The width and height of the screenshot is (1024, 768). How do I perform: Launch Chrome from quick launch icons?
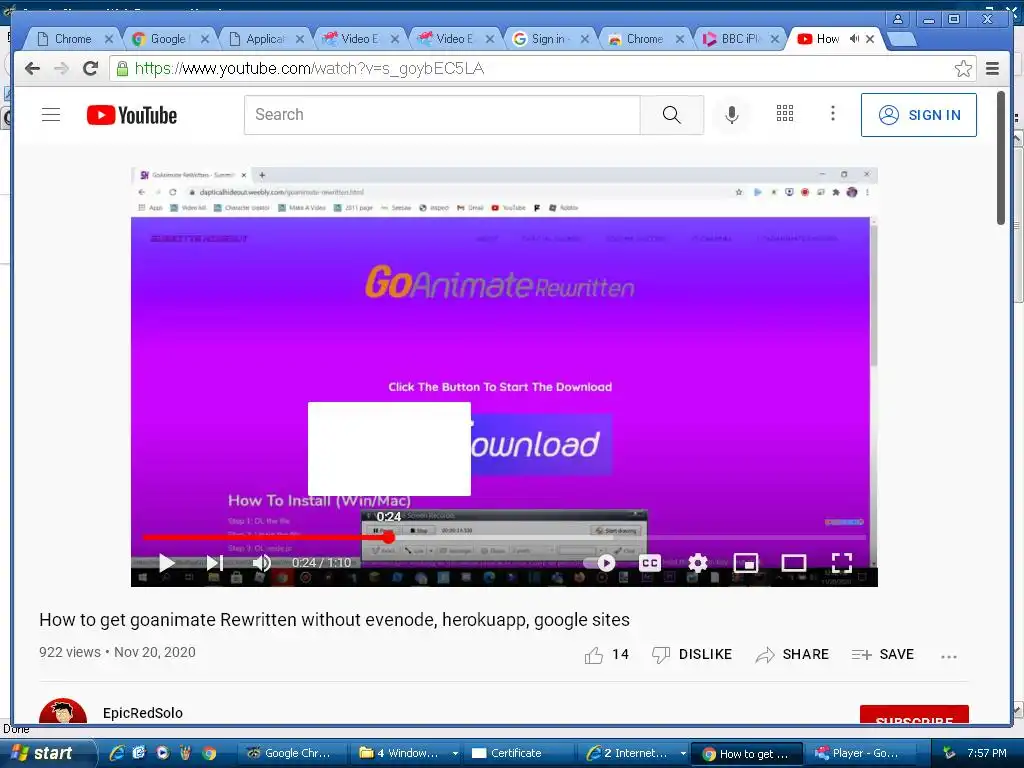coord(209,753)
